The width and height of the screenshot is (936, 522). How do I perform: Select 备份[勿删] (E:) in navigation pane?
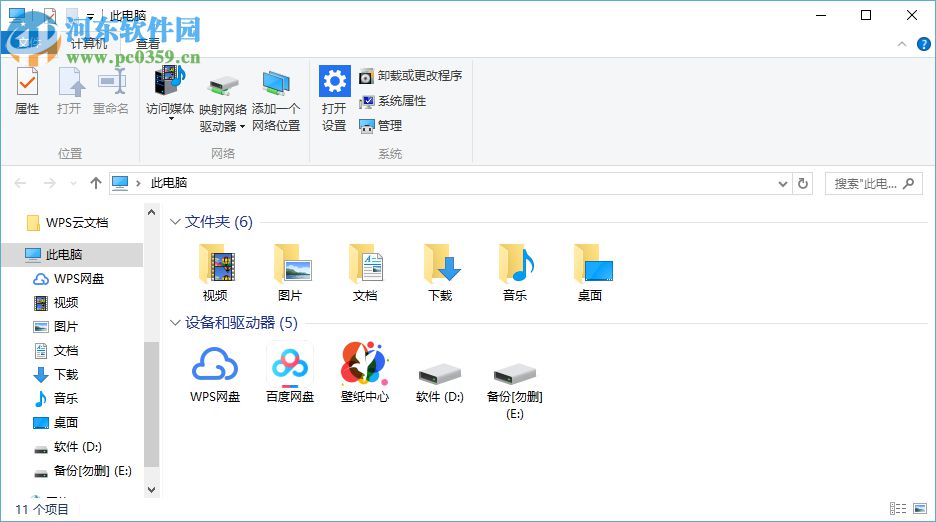click(x=82, y=471)
